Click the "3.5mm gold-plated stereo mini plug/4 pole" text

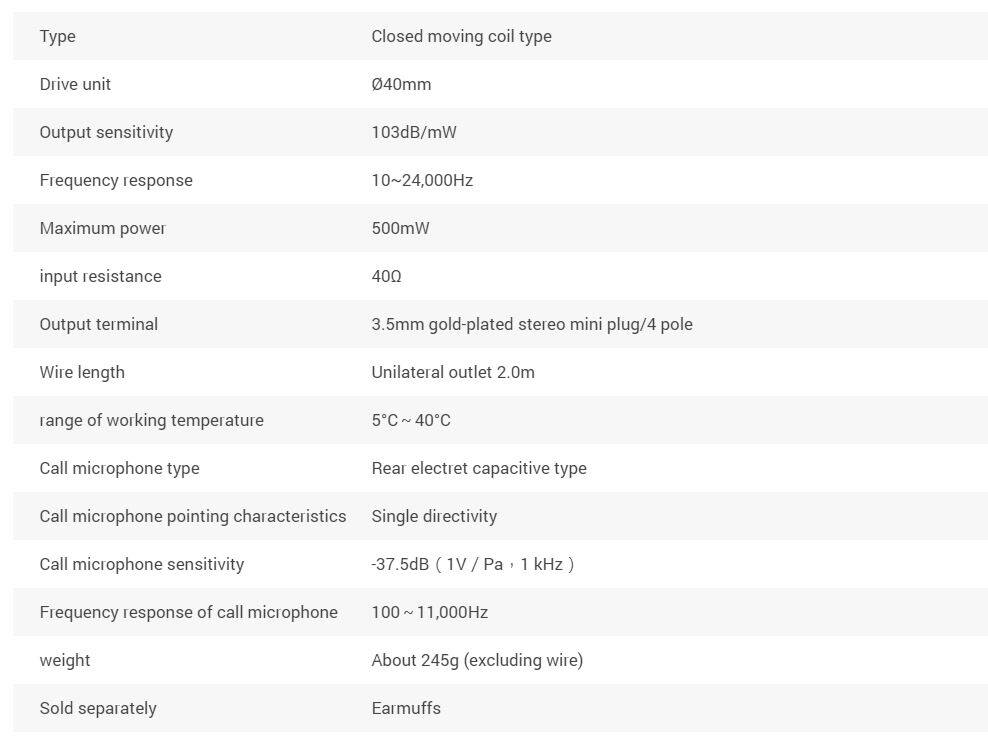pyautogui.click(x=532, y=324)
